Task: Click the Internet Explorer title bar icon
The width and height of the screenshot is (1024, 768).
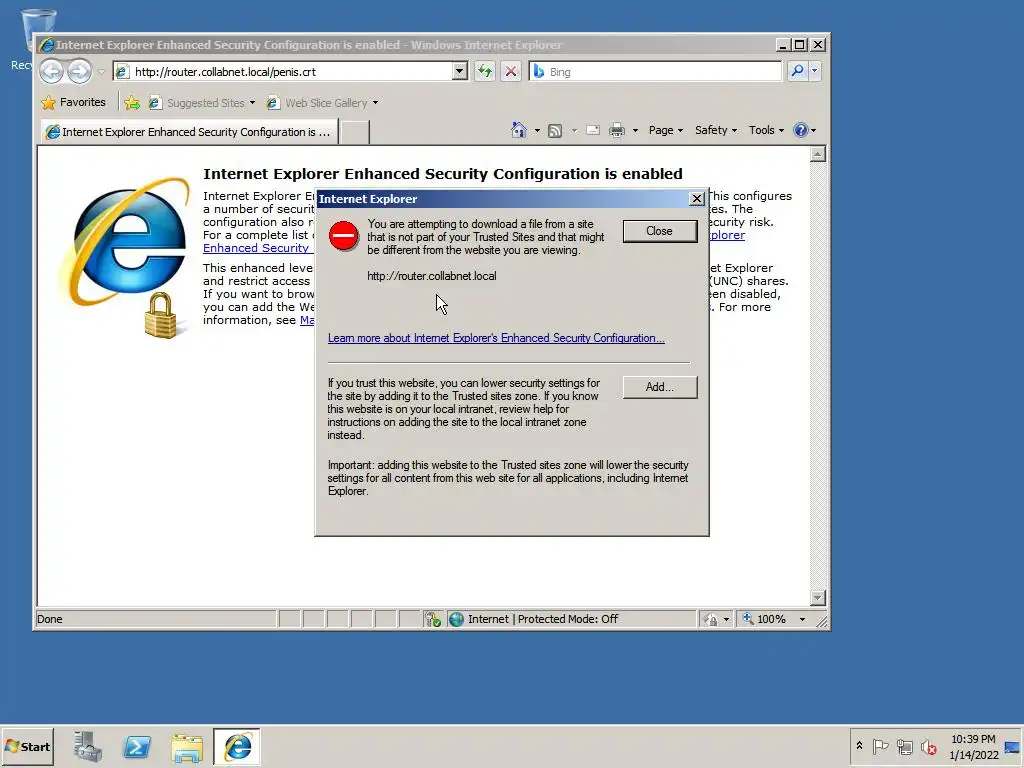Action: coord(46,45)
